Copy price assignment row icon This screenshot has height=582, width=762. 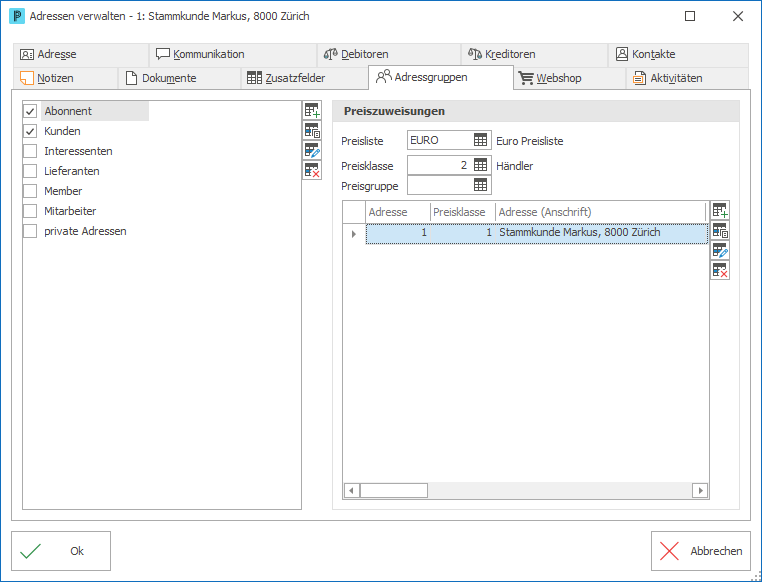[x=720, y=230]
